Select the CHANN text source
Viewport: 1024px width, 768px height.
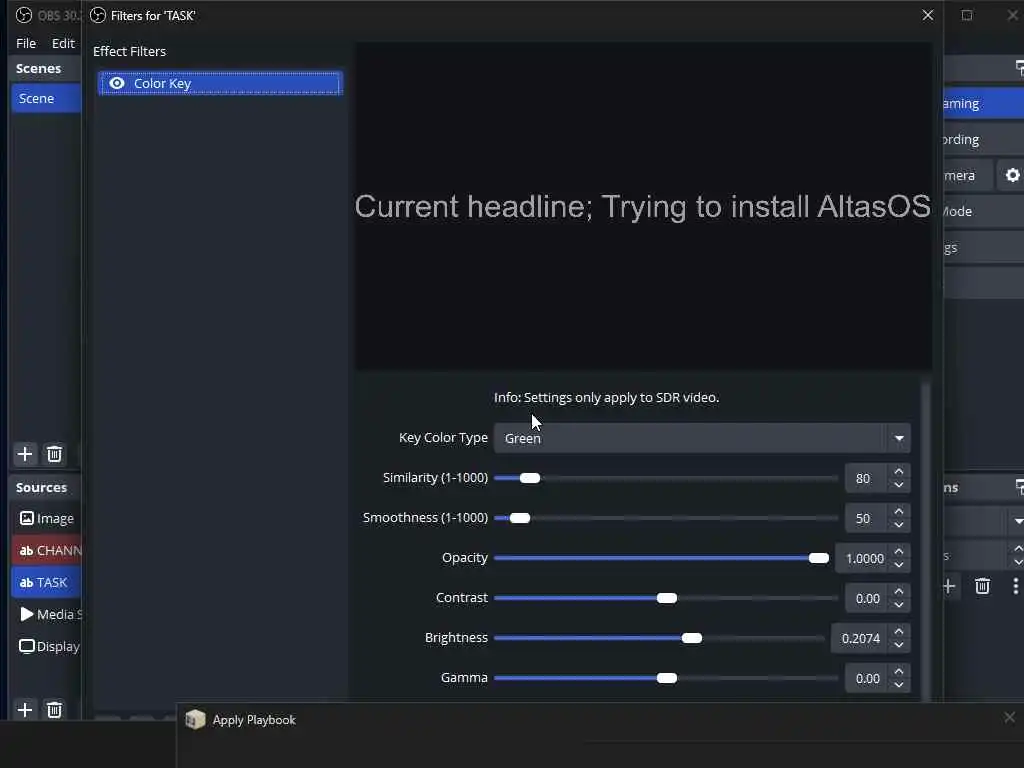click(x=46, y=551)
